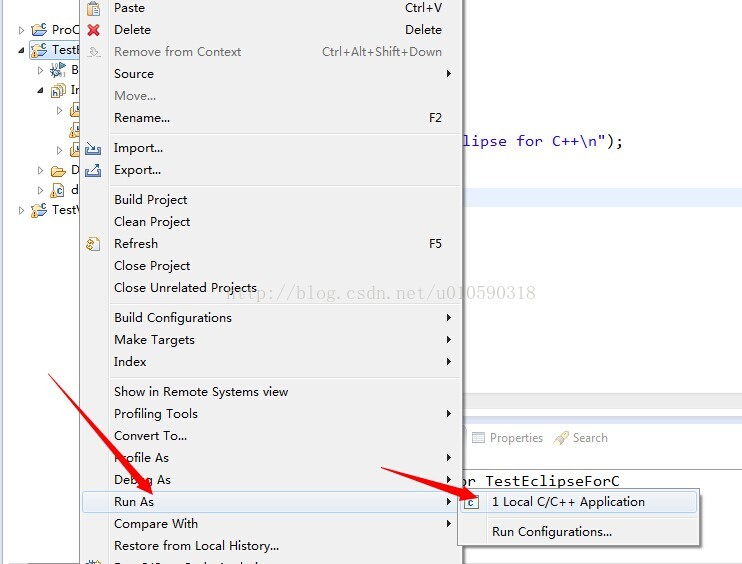Click the Paste clipboard icon
This screenshot has width=742, height=564.
[x=94, y=8]
